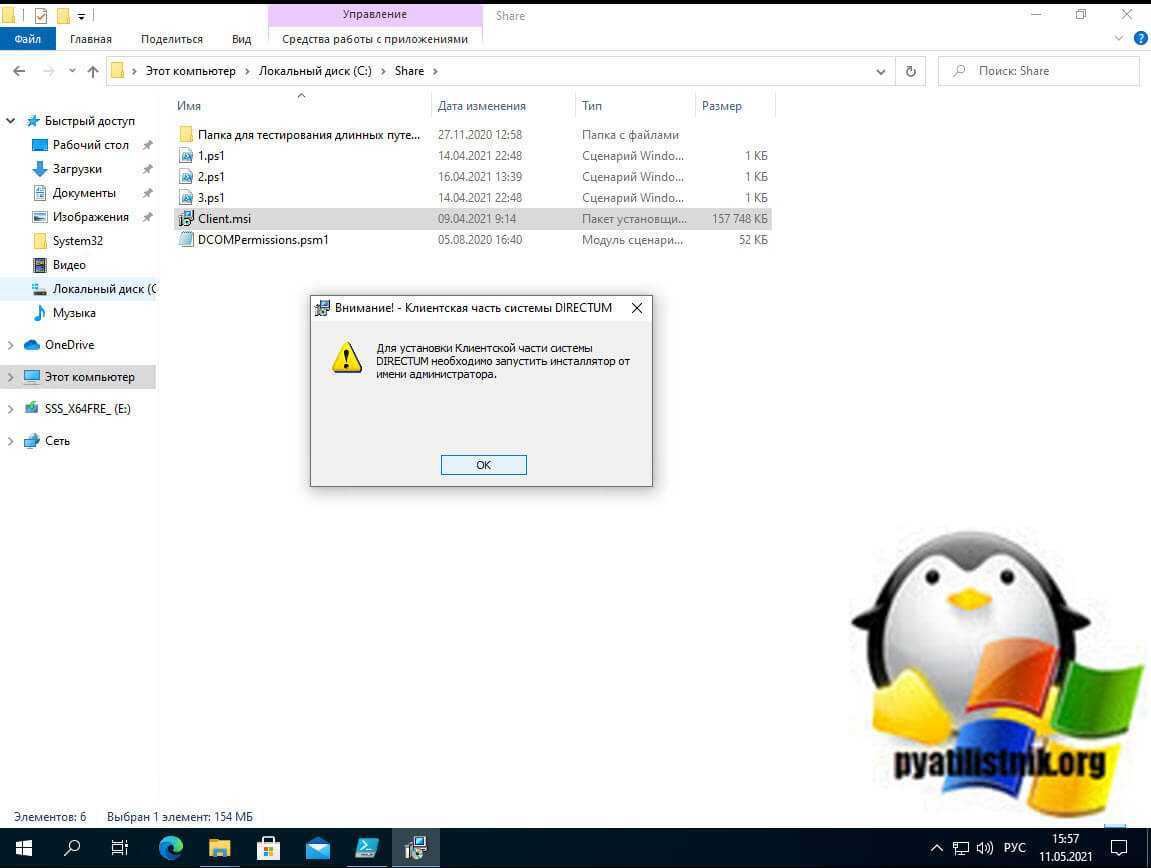Open the address bar history dropdown

coord(880,71)
